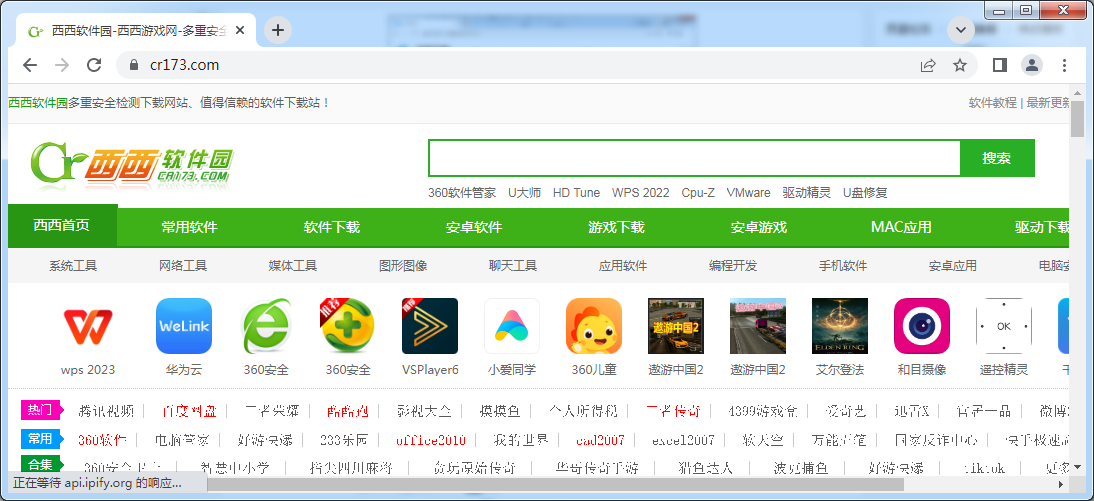Open the MAC应用 navigation item
The image size is (1094, 501).
(x=901, y=227)
